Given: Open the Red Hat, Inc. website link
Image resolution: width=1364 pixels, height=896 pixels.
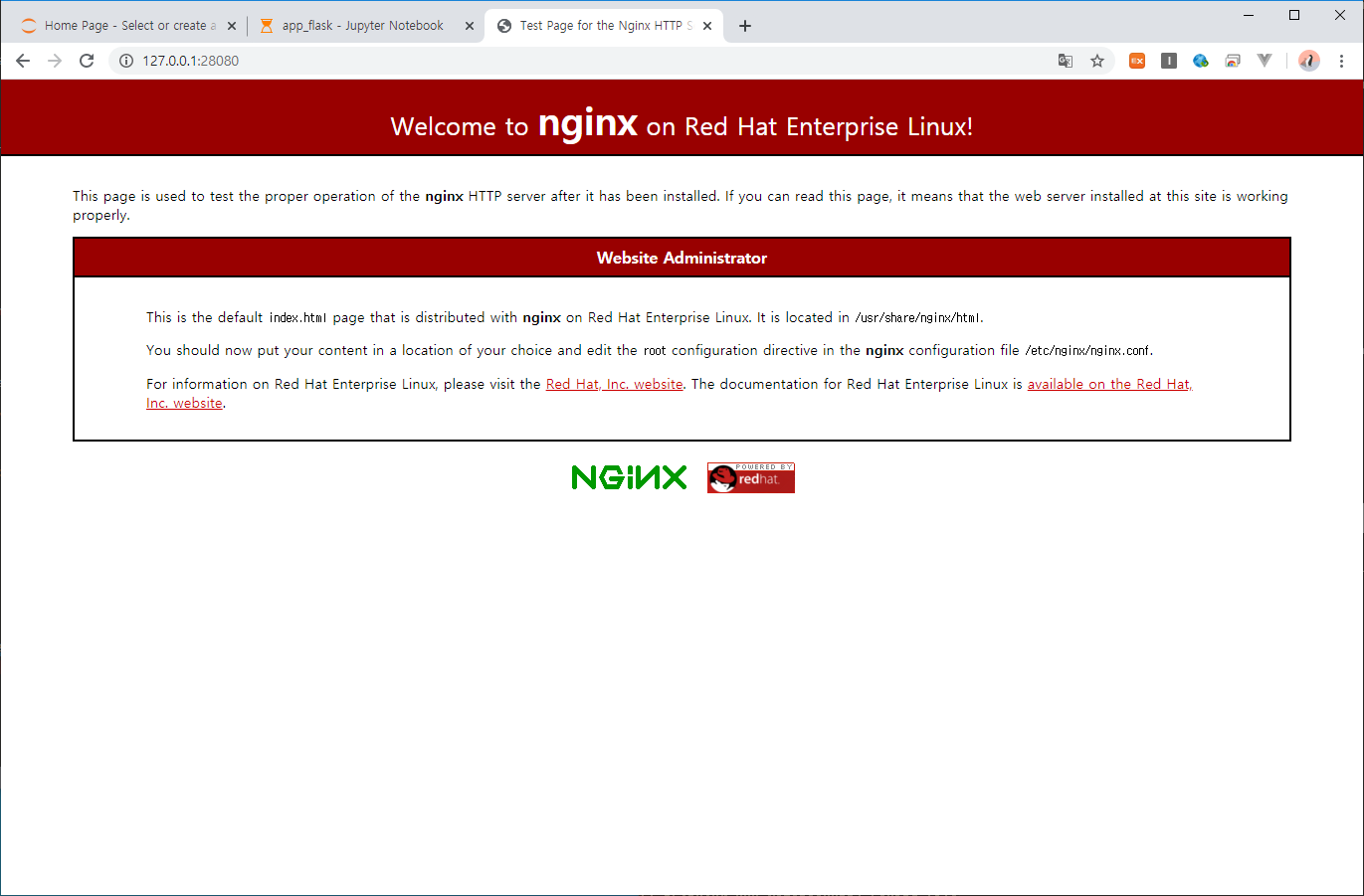Looking at the screenshot, I should [x=615, y=384].
